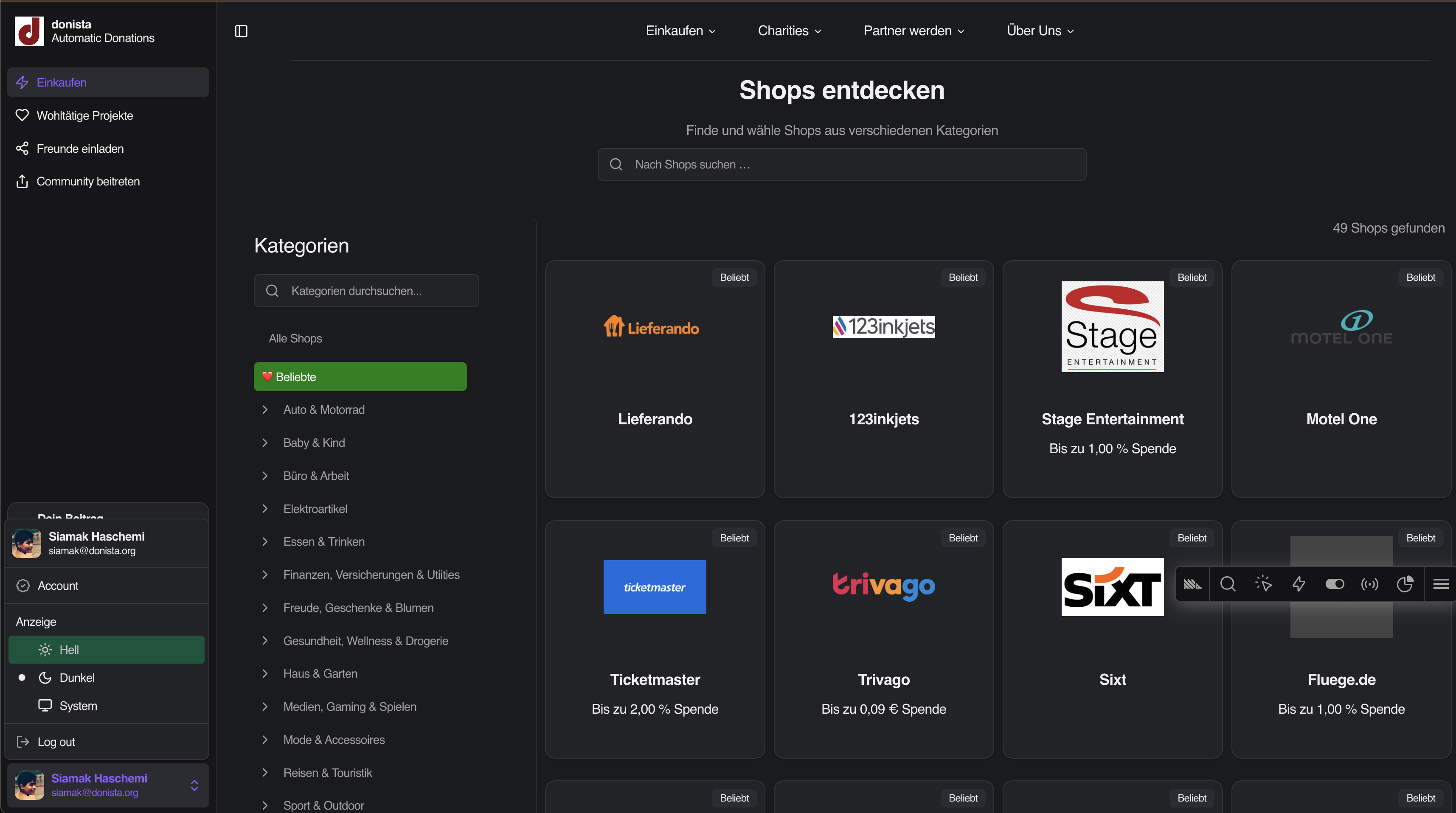Open Community beitreten in the sidebar

pos(108,181)
